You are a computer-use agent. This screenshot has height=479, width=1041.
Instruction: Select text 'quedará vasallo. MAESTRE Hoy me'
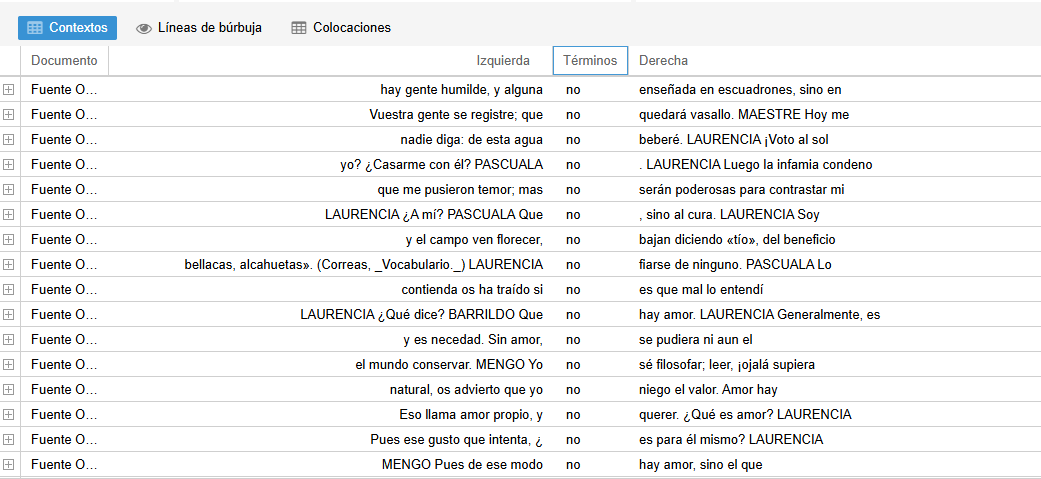744,115
